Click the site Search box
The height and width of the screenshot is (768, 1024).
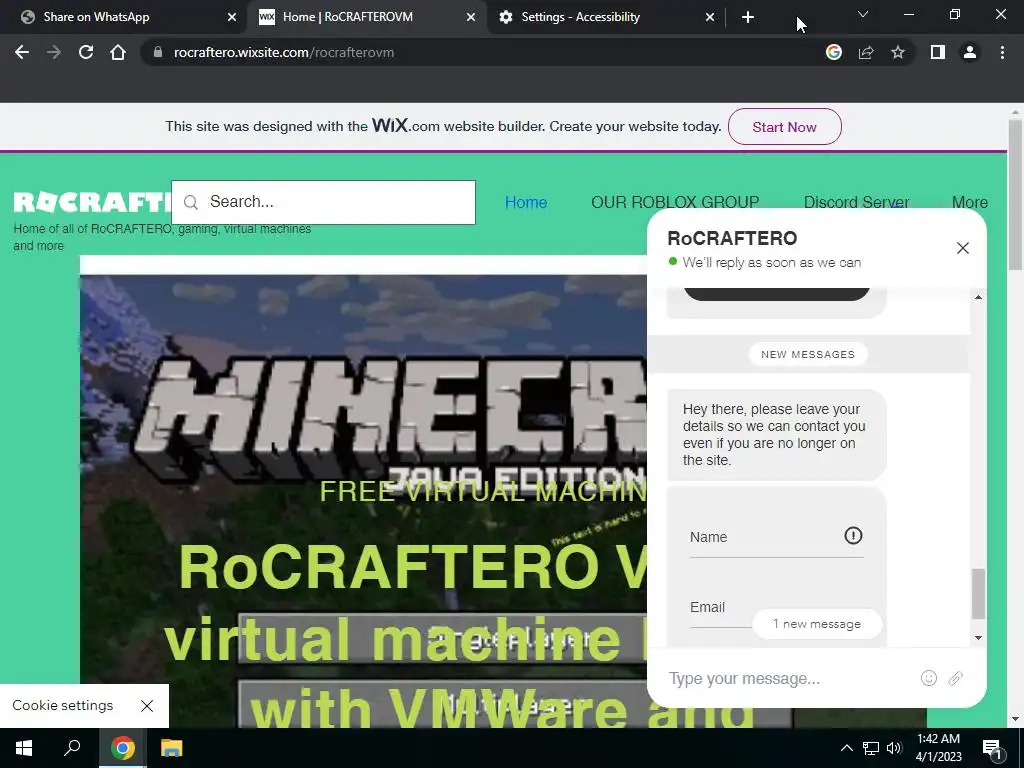point(323,202)
